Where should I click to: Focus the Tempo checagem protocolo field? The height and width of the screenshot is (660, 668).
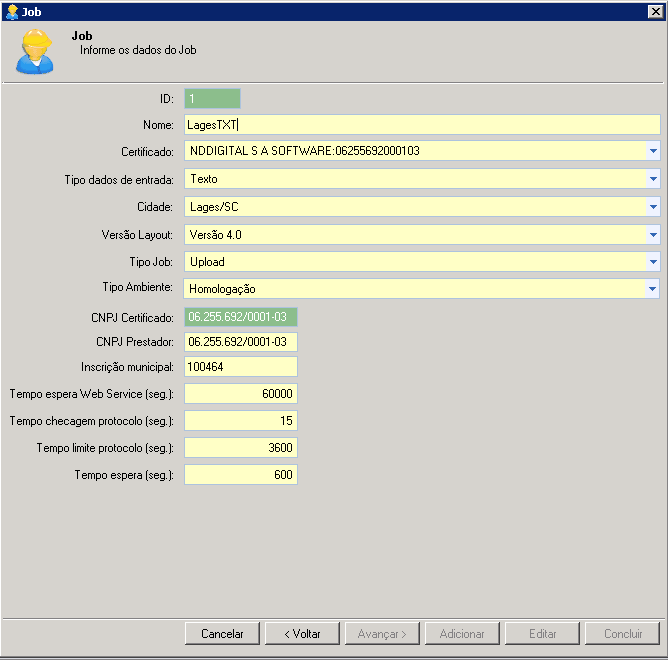(241, 421)
